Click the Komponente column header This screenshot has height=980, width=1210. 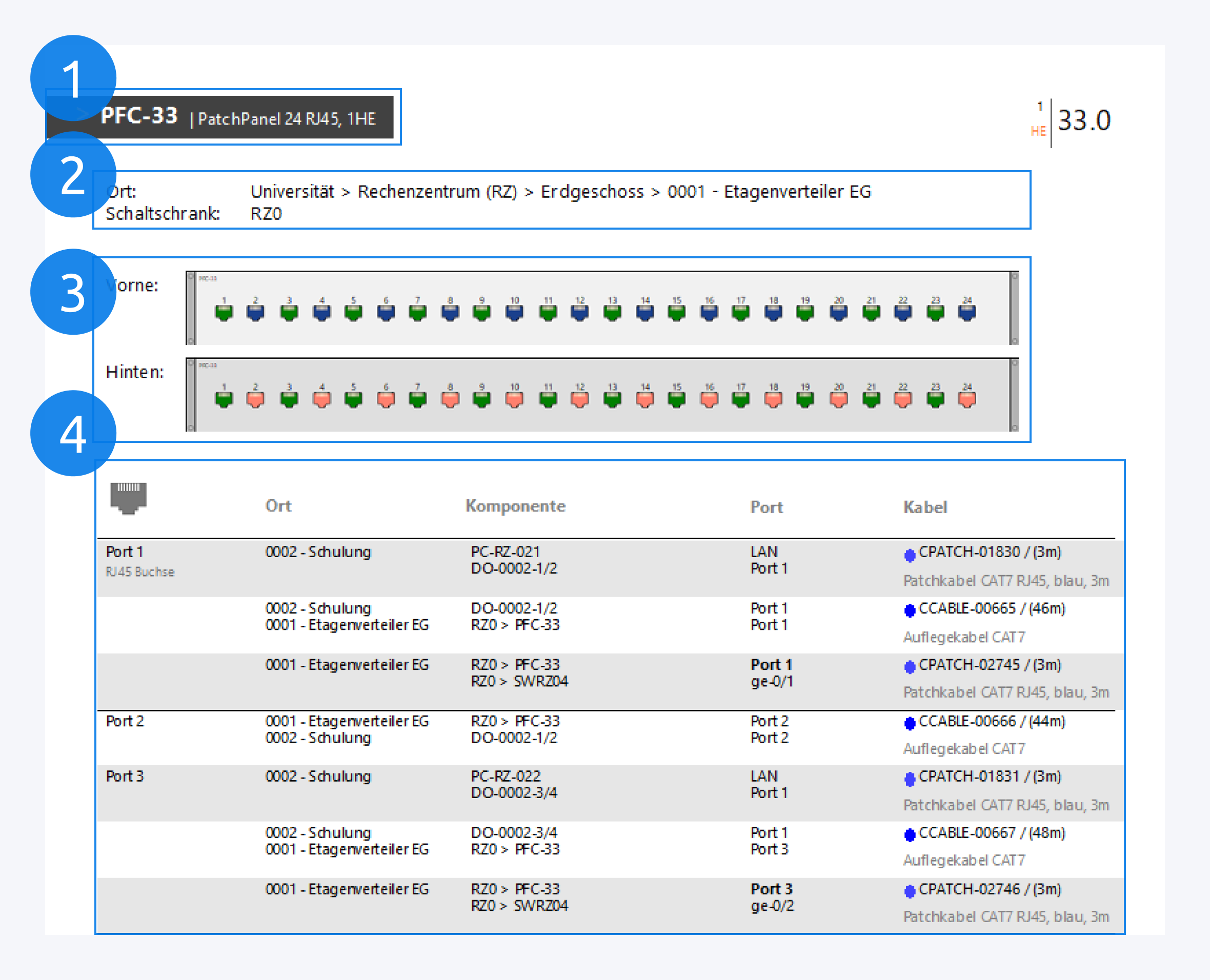tap(515, 506)
